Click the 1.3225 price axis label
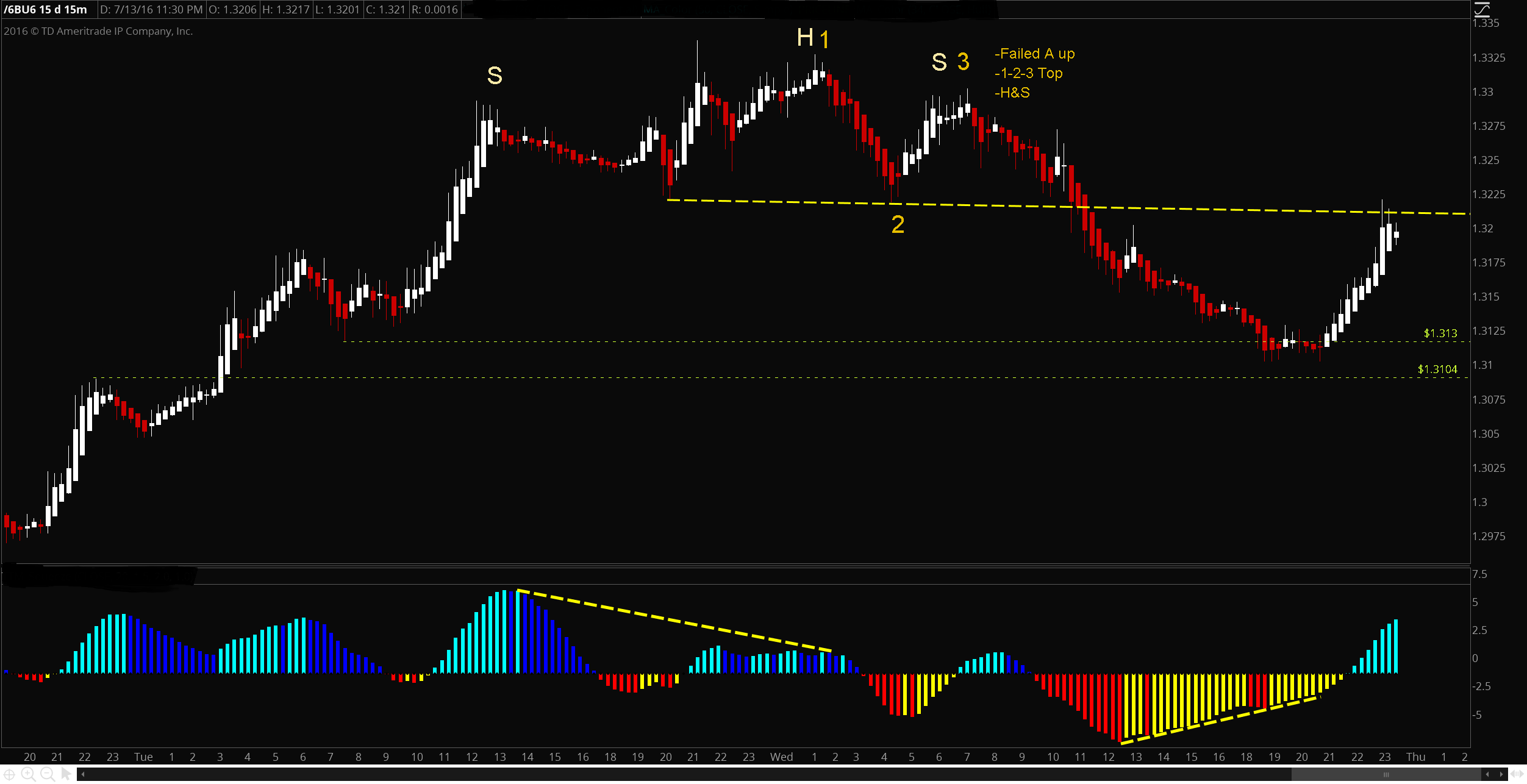 tap(1489, 194)
